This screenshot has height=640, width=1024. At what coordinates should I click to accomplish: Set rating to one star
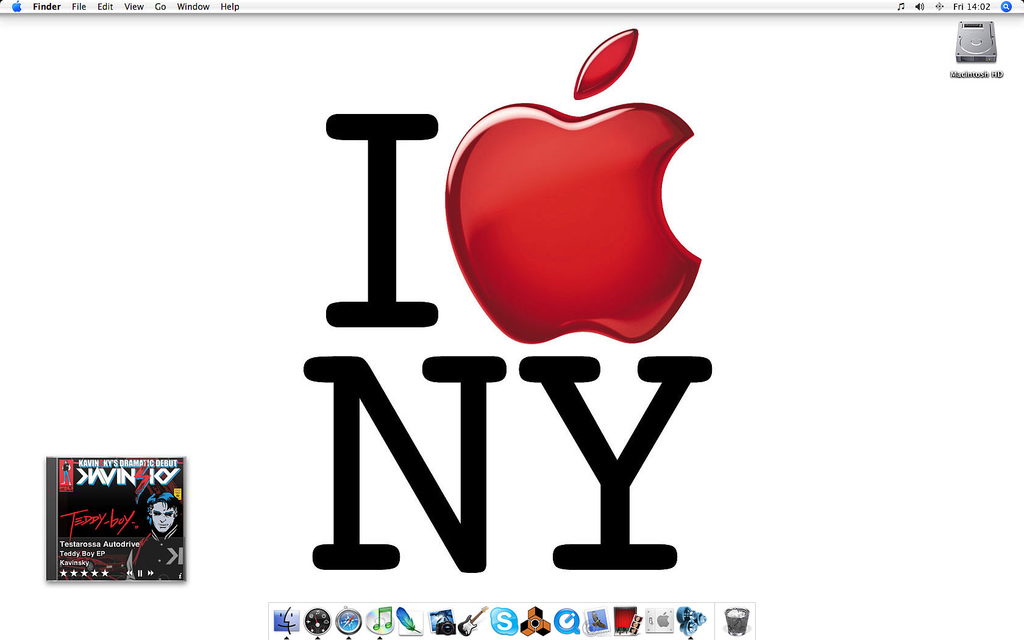click(x=63, y=573)
